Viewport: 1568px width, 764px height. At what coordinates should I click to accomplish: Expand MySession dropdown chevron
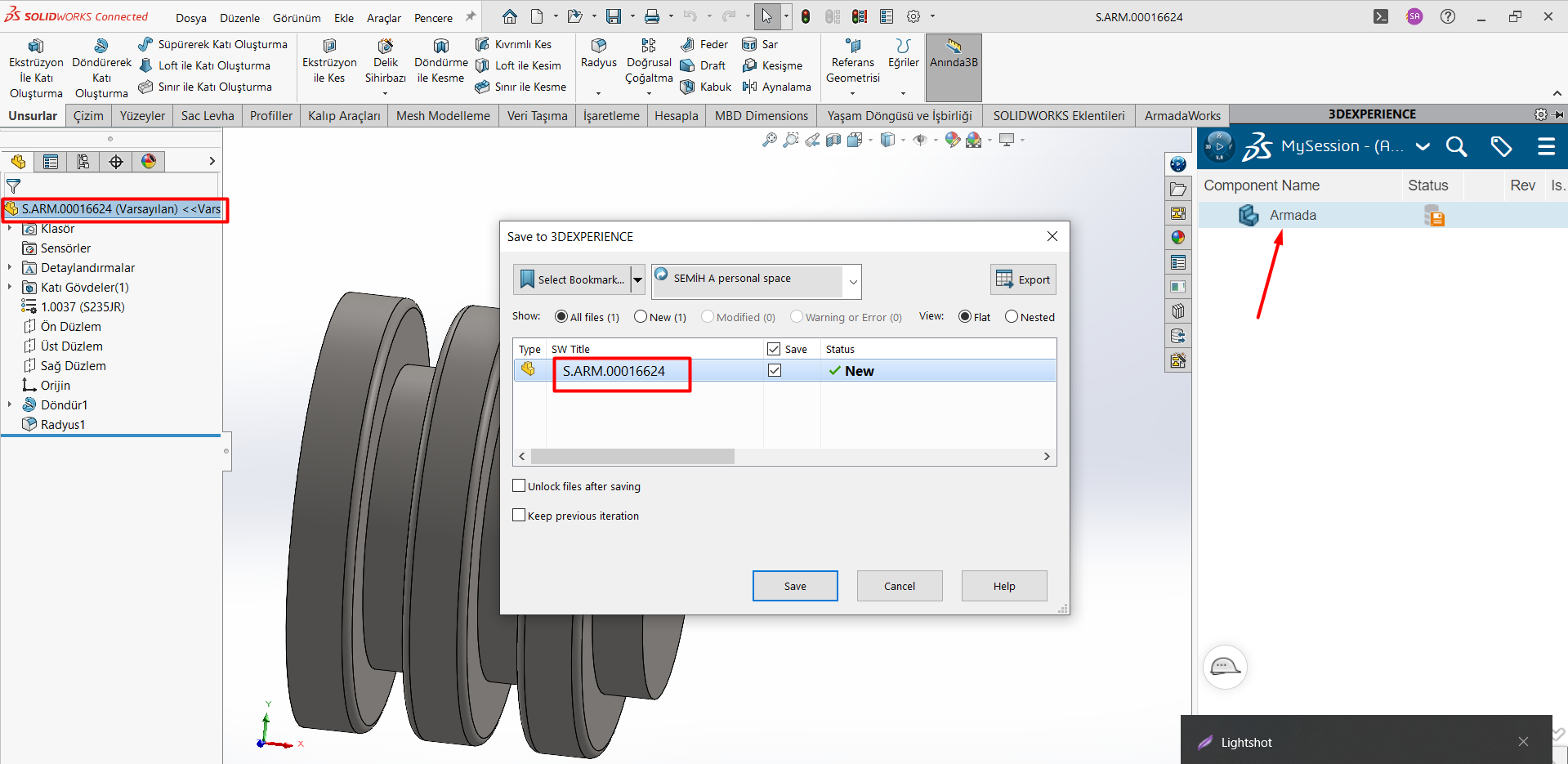[x=1423, y=147]
